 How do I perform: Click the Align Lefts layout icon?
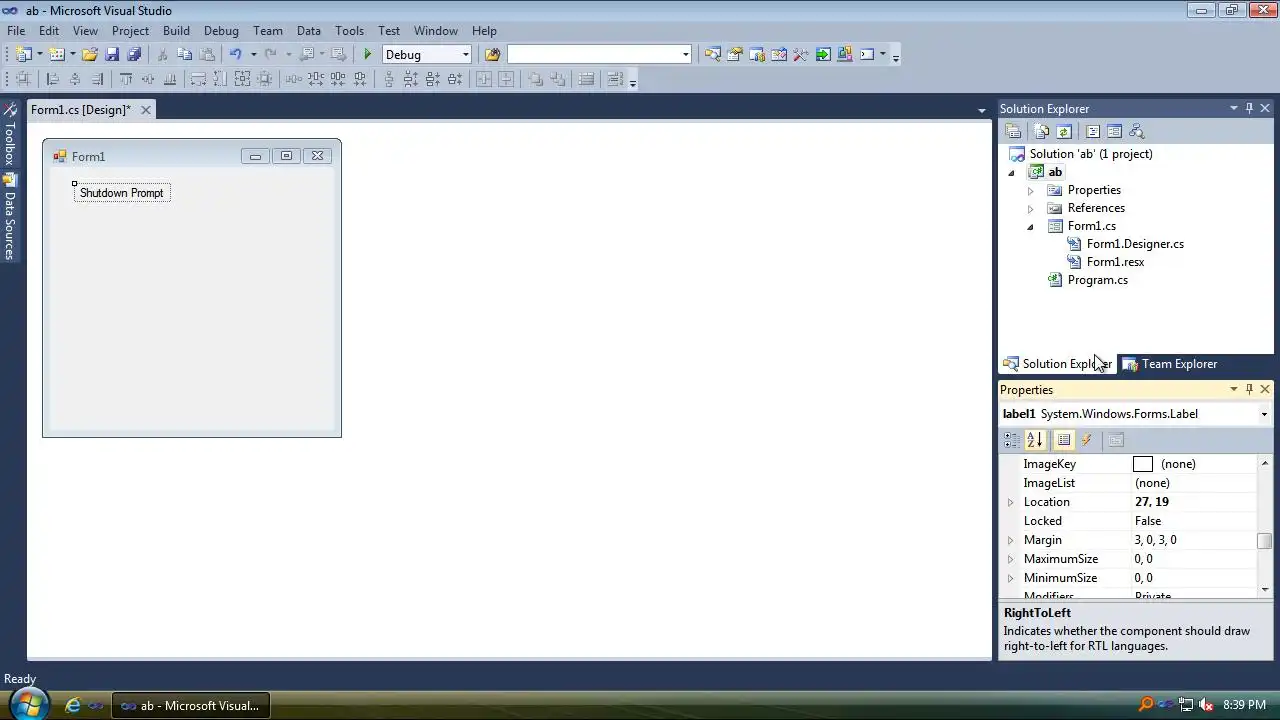click(53, 79)
